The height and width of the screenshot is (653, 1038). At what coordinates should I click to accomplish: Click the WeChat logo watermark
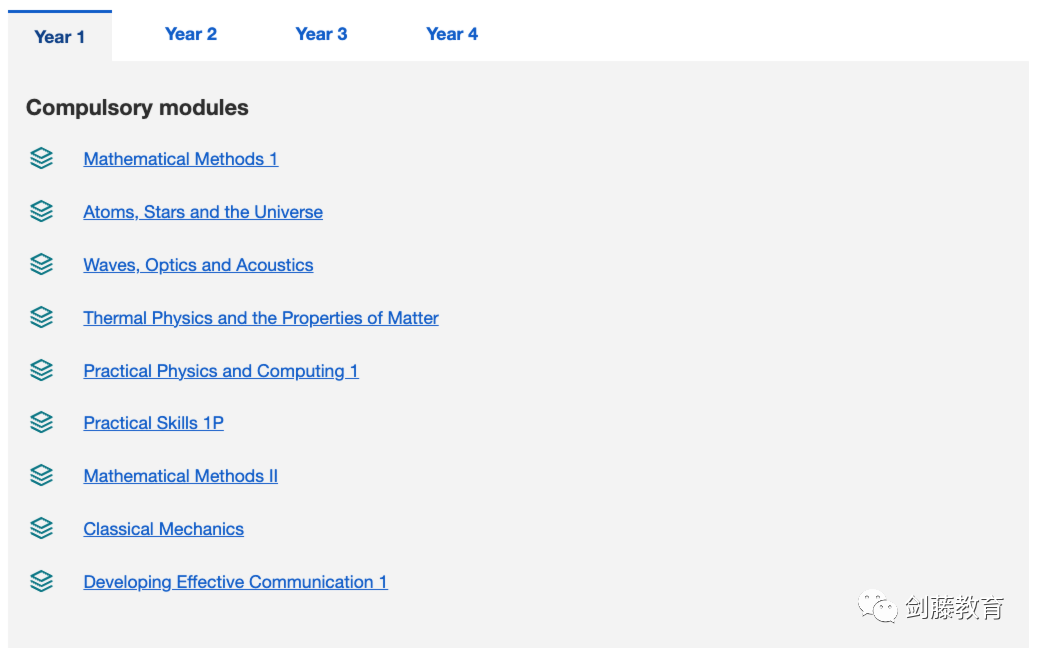877,607
